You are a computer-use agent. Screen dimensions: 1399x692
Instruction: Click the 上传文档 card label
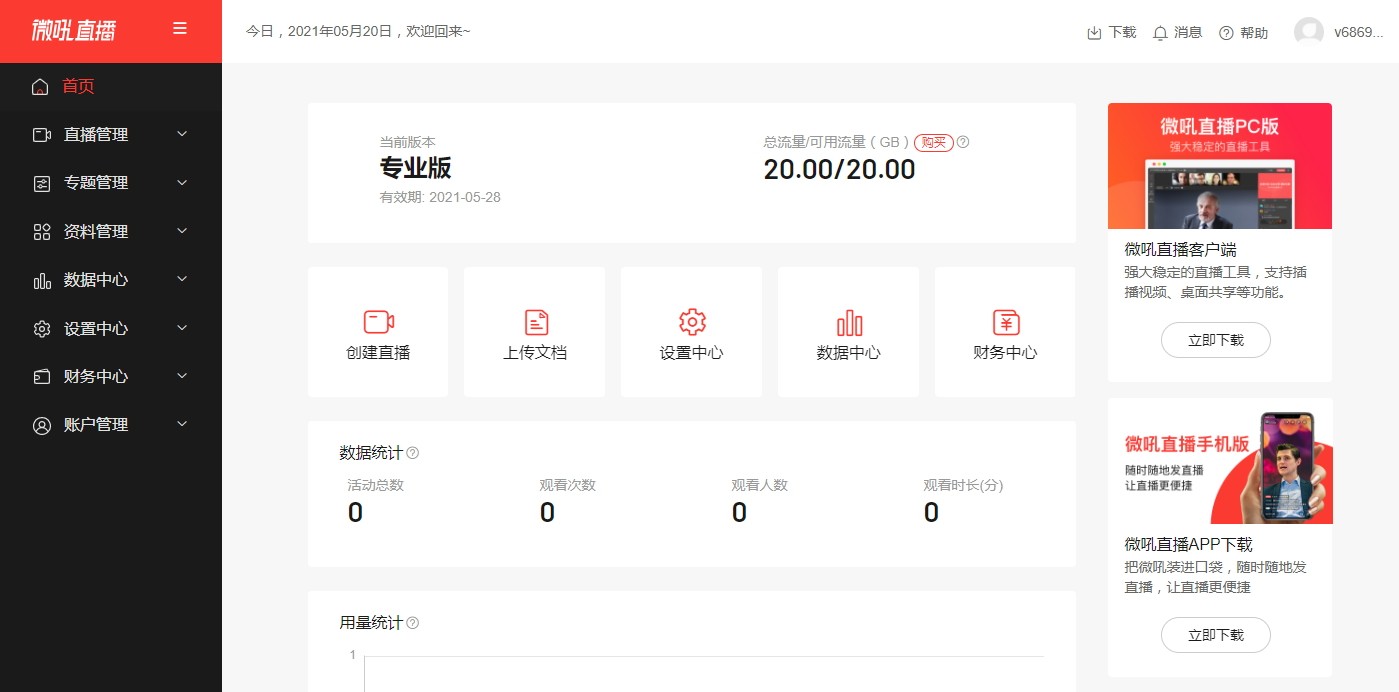[535, 353]
